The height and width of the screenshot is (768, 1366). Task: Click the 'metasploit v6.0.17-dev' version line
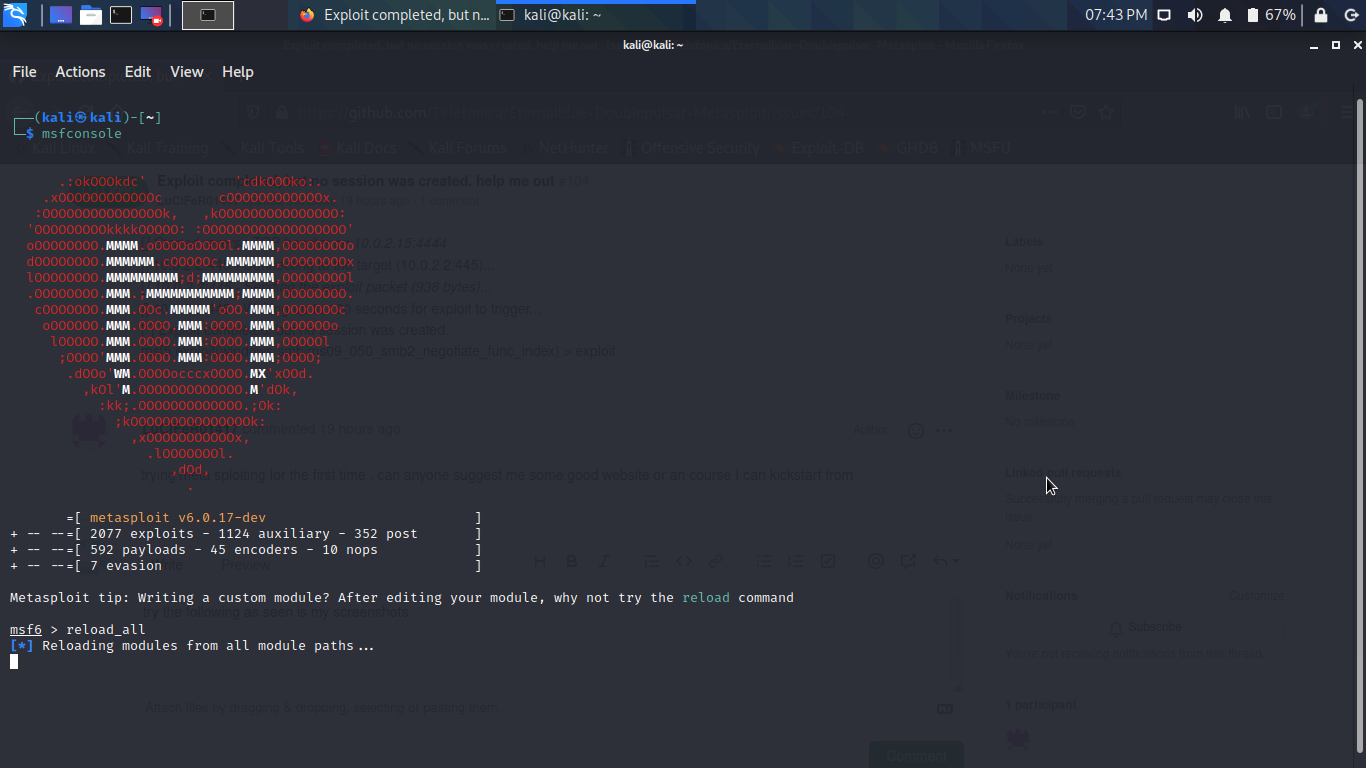coord(178,518)
